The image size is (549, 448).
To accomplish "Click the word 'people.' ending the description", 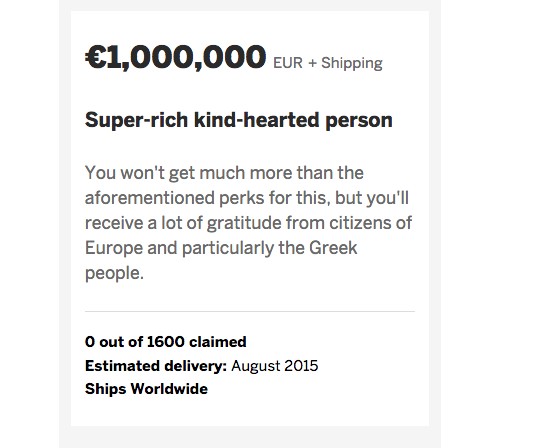I will tap(114, 273).
